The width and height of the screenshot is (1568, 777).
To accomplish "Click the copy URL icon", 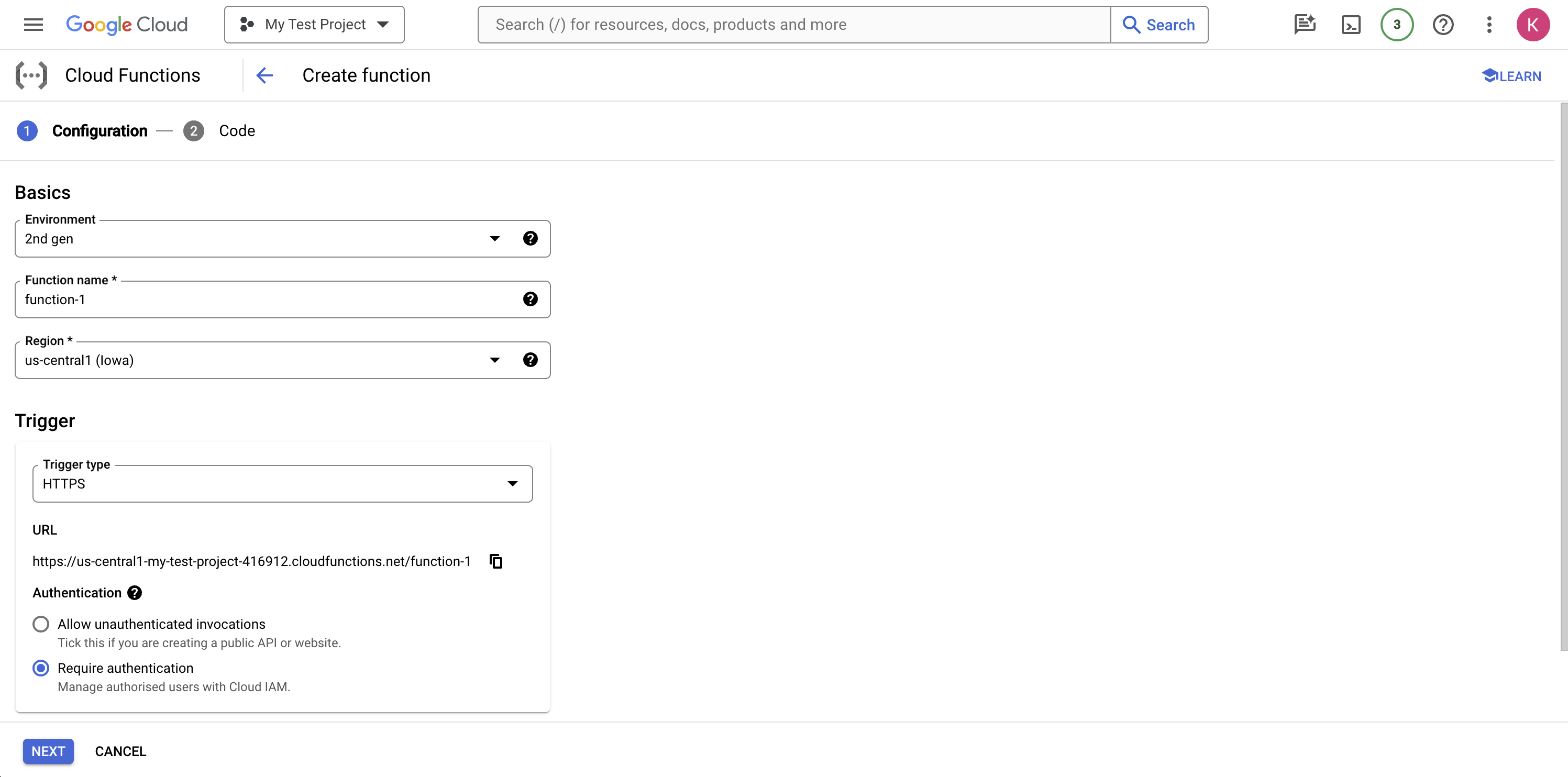I will [x=495, y=561].
